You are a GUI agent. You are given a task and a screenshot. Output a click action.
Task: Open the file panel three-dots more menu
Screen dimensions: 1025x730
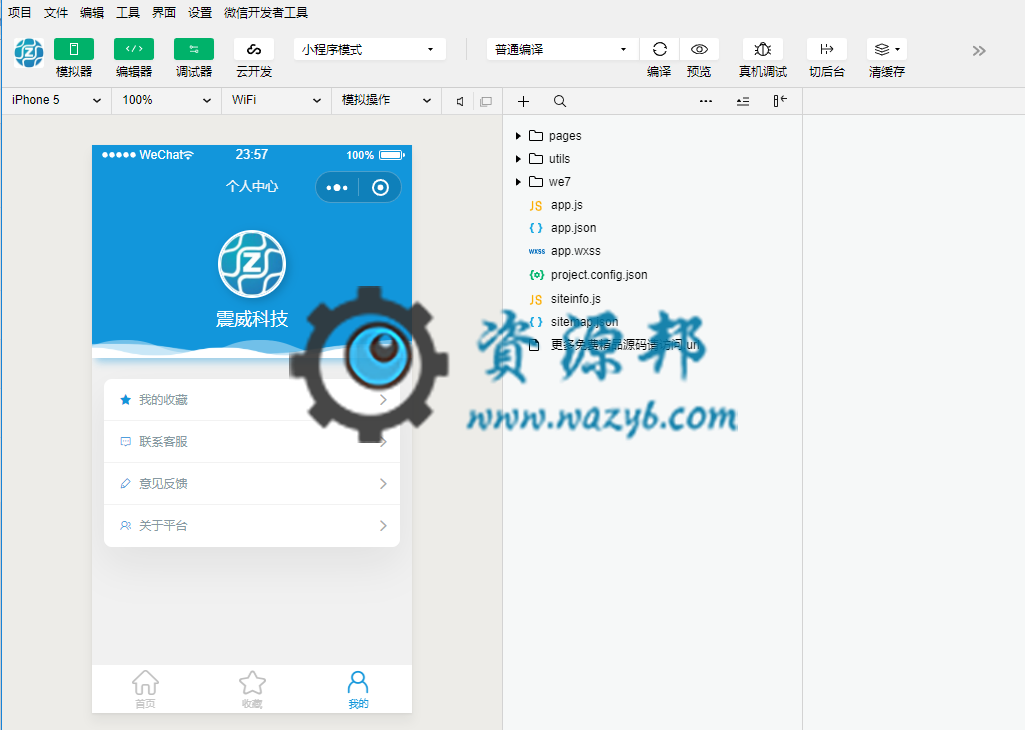click(x=706, y=101)
